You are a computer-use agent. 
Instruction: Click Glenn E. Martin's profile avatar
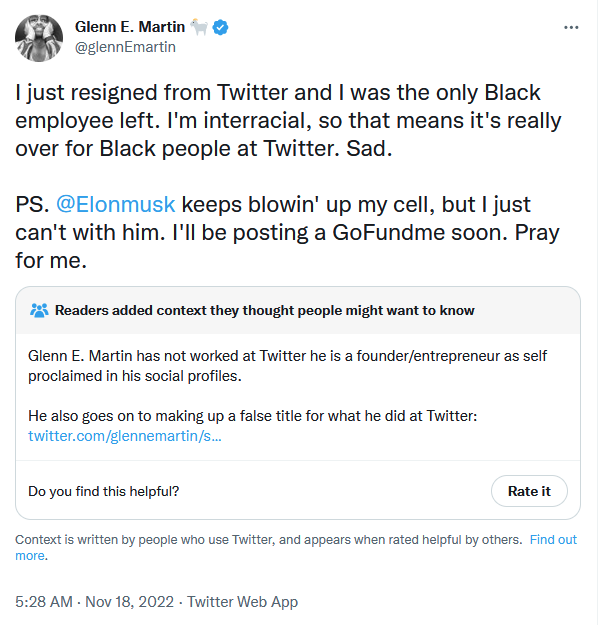[40, 36]
